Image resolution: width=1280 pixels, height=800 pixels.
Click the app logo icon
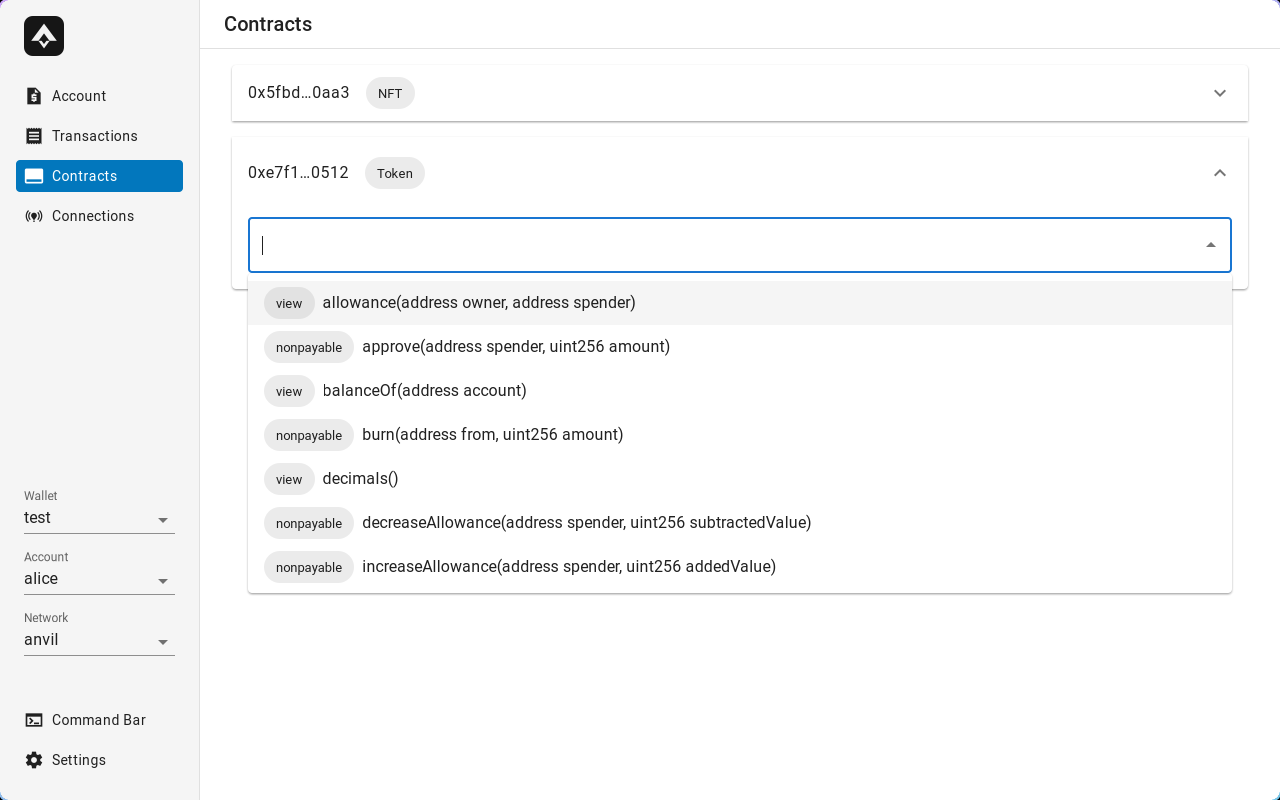click(x=44, y=36)
